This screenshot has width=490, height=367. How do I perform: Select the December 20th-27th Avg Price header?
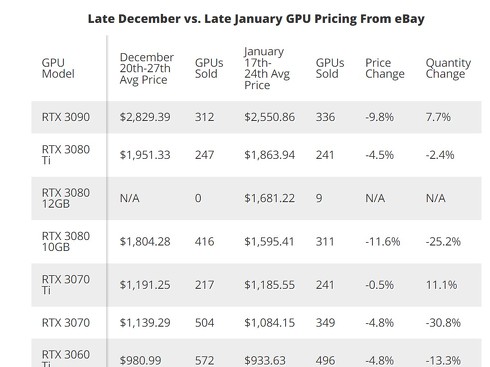point(147,68)
